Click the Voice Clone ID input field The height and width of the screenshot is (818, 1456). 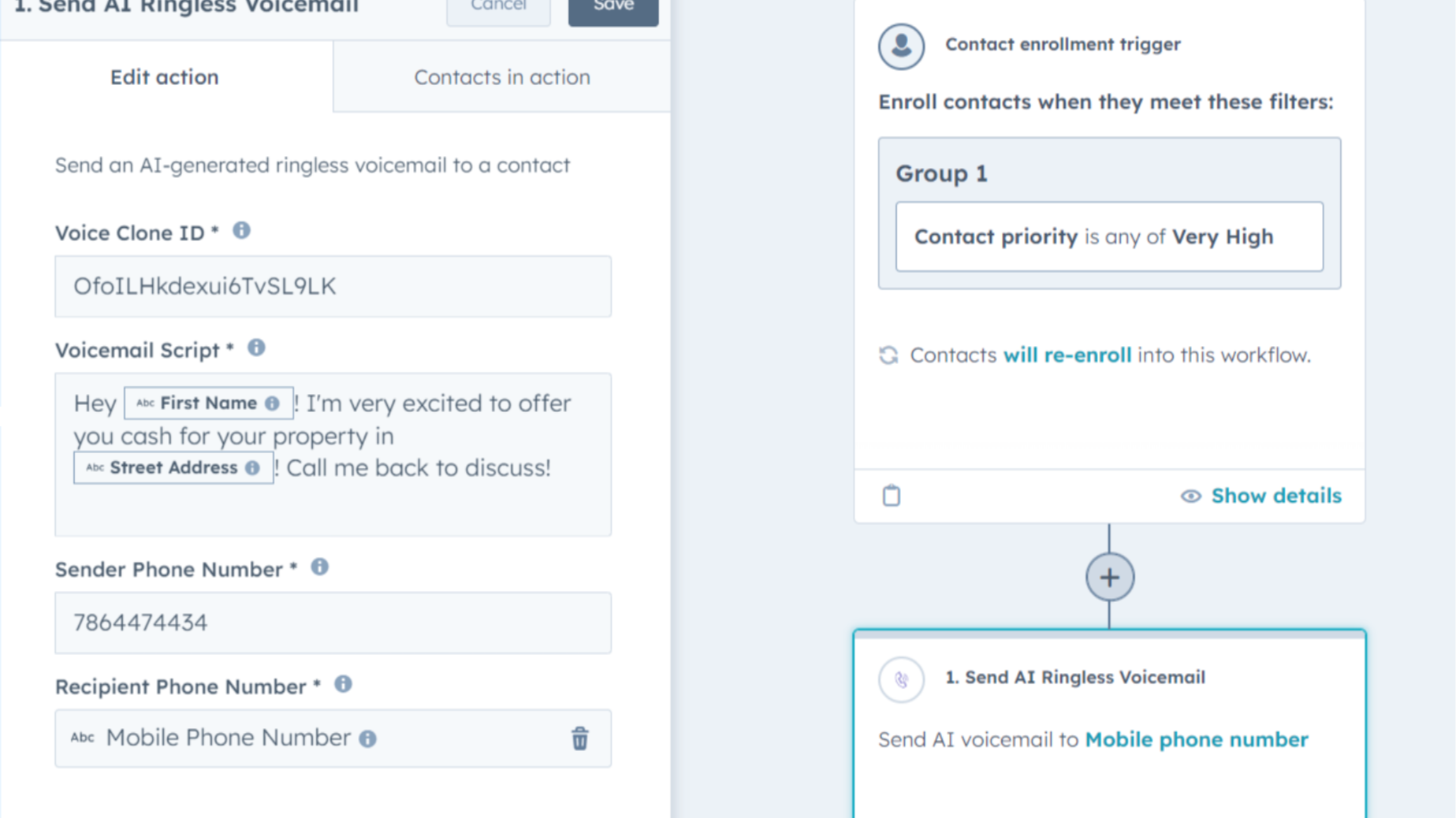click(x=333, y=286)
